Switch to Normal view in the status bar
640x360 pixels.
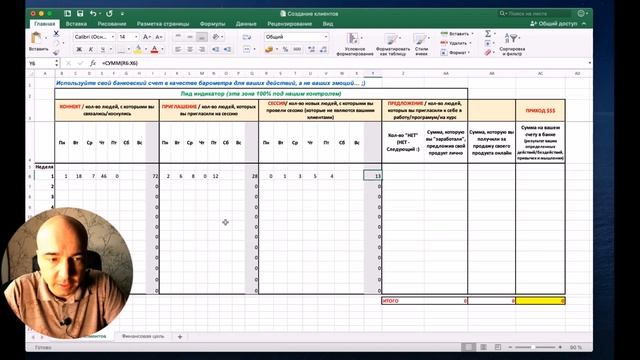tap(468, 347)
